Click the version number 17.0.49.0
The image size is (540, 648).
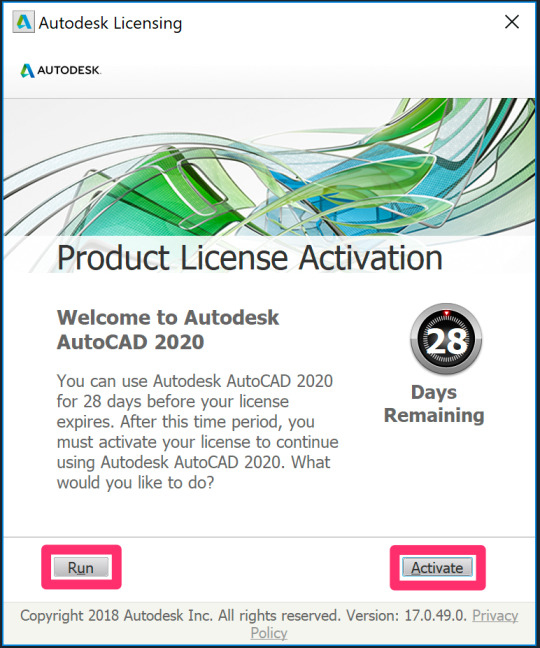(x=435, y=616)
